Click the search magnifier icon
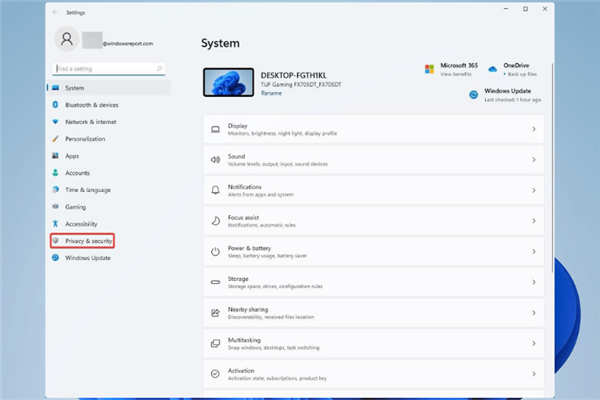Viewport: 600px width, 400px height. pos(159,69)
